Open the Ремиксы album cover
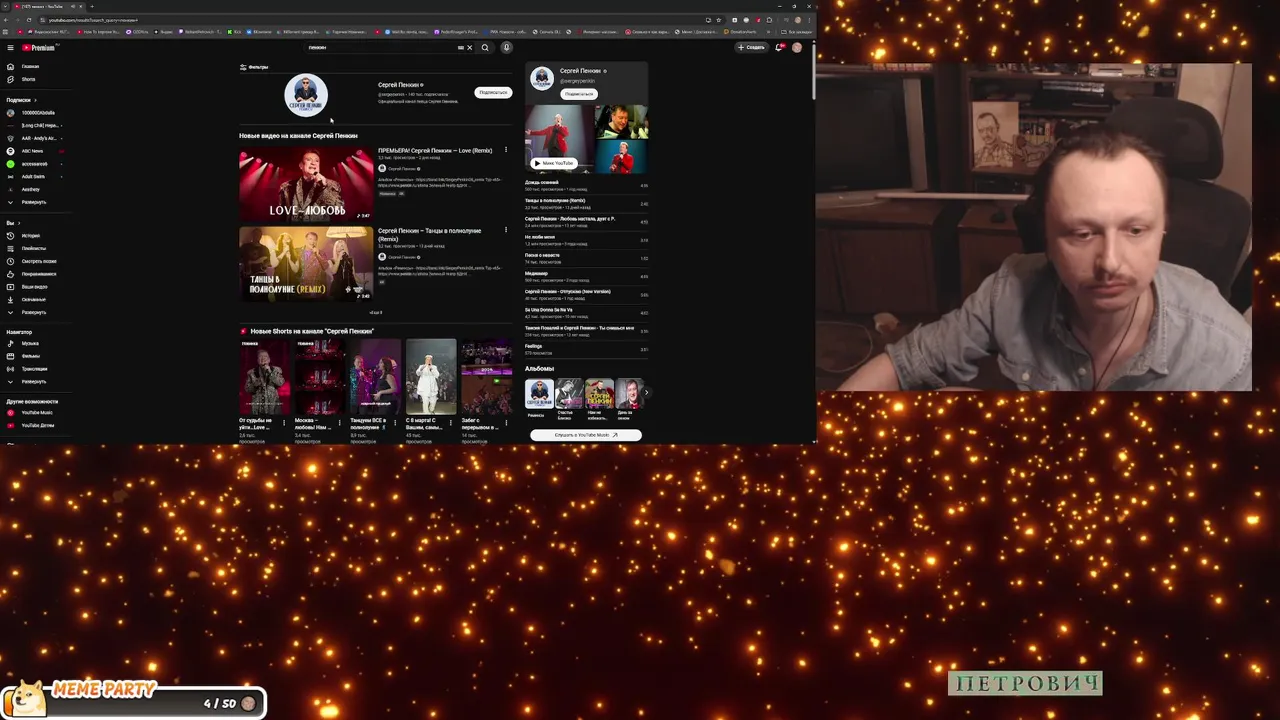The width and height of the screenshot is (1280, 720). point(539,393)
